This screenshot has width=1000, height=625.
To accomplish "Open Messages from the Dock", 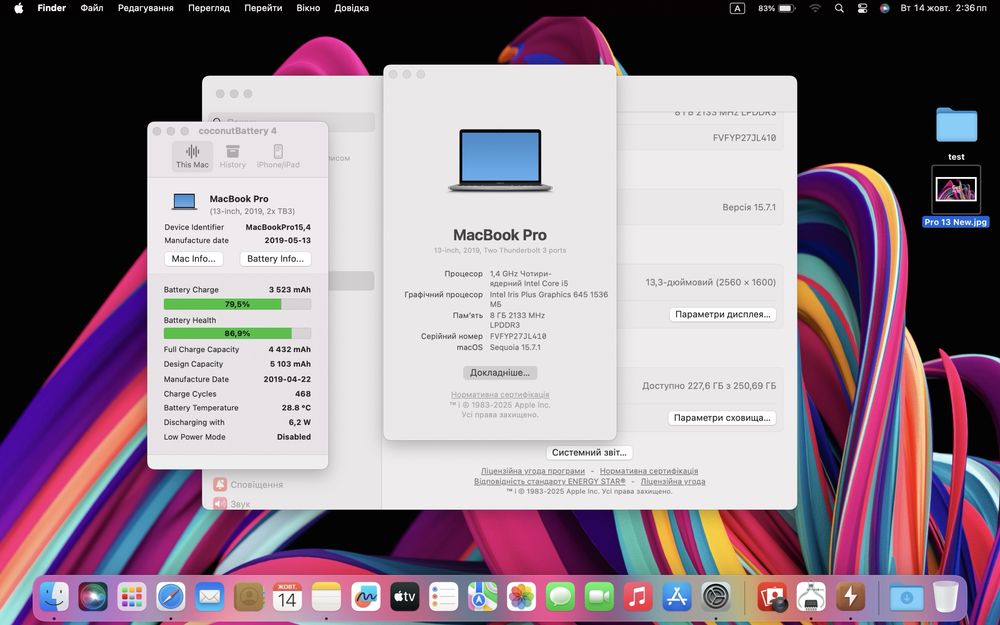I will pos(560,597).
